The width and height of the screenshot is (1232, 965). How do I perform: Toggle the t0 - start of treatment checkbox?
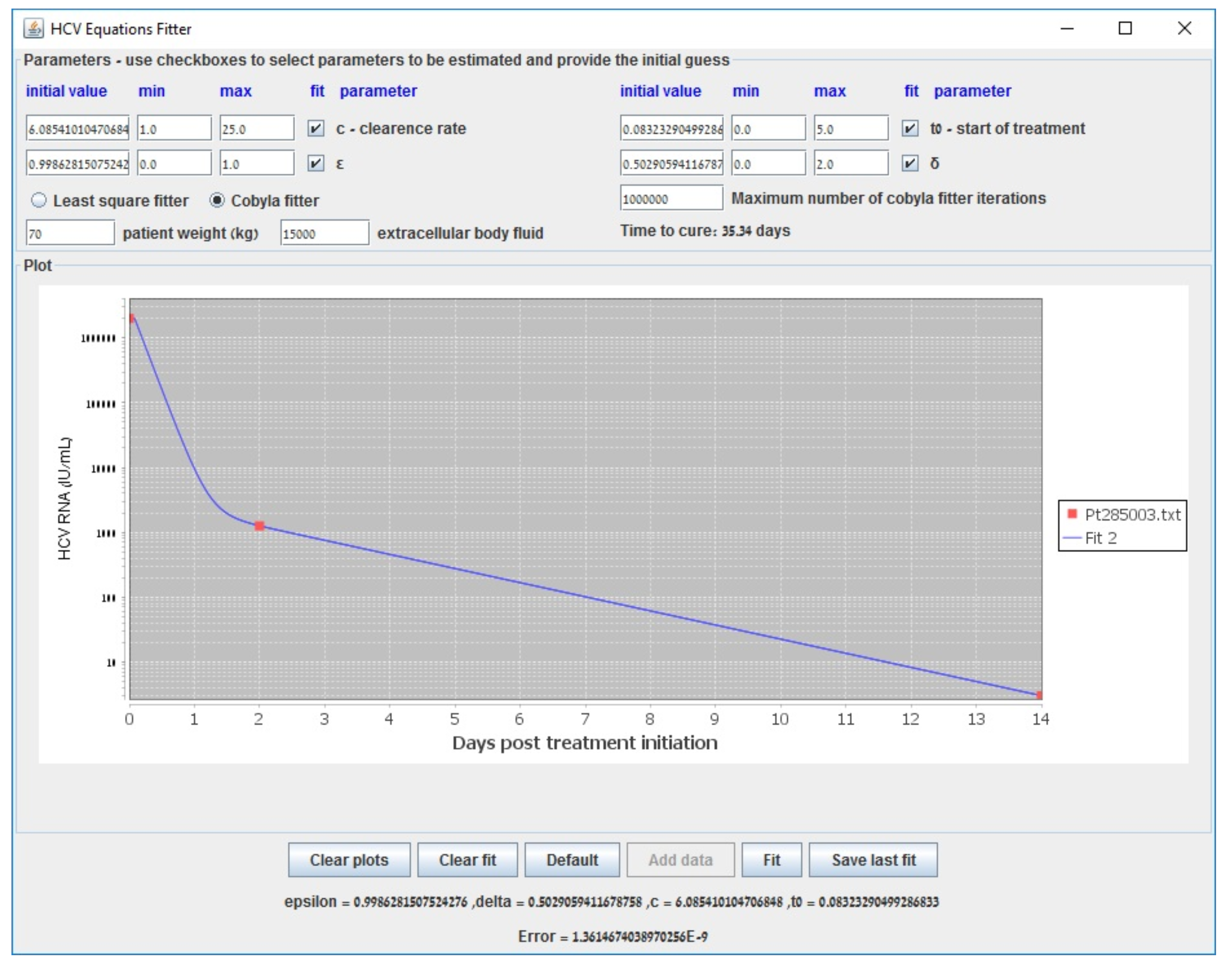(x=909, y=129)
